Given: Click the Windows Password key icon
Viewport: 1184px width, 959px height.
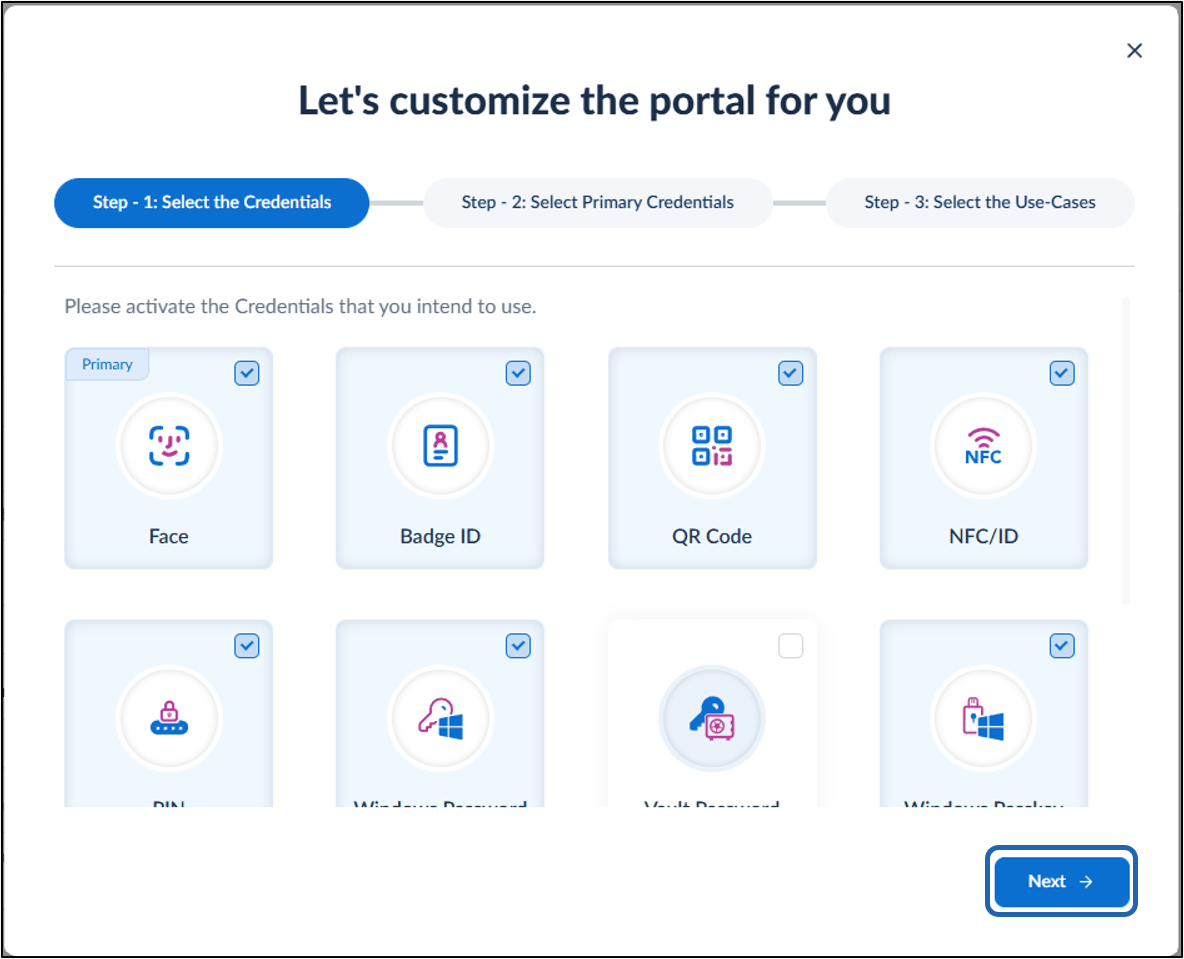Looking at the screenshot, I should (440, 717).
